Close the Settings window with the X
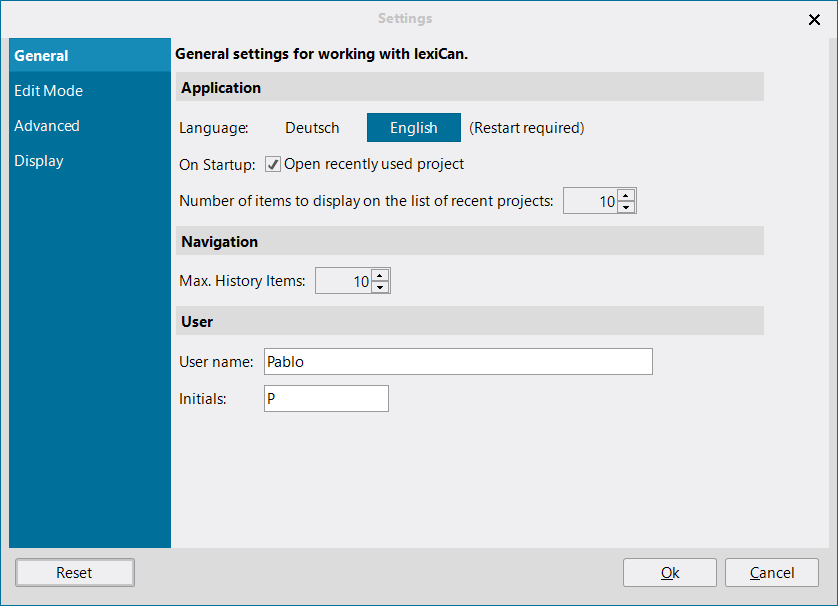The width and height of the screenshot is (838, 606). 814,19
